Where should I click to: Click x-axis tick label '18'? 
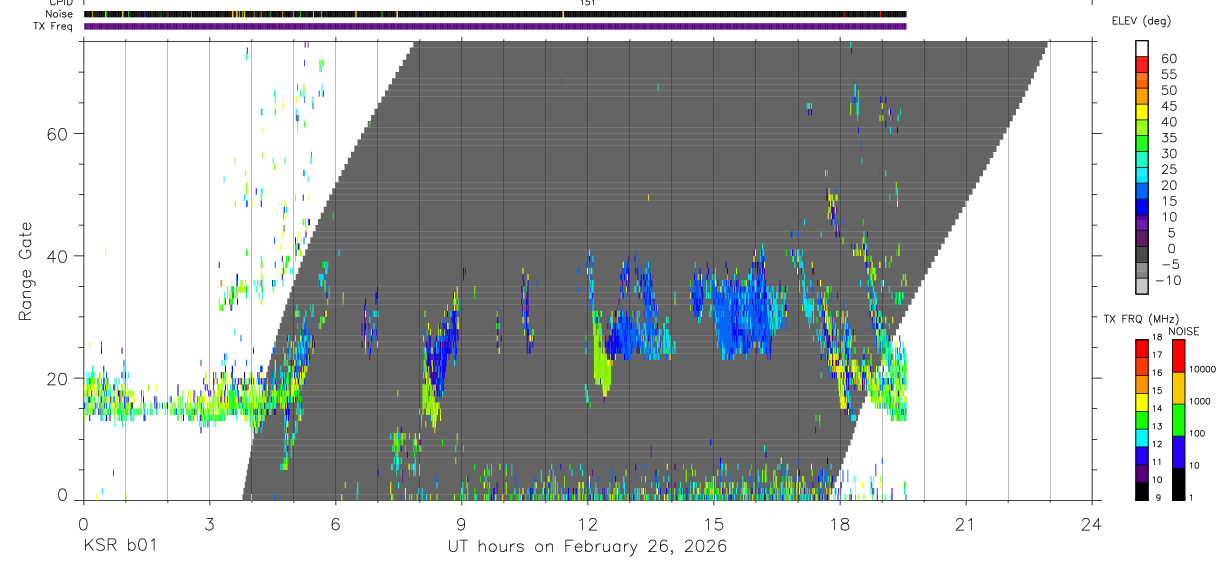click(839, 523)
